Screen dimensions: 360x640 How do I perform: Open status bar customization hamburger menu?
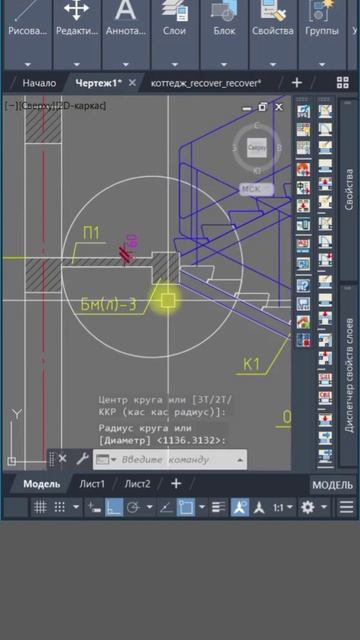(347, 508)
